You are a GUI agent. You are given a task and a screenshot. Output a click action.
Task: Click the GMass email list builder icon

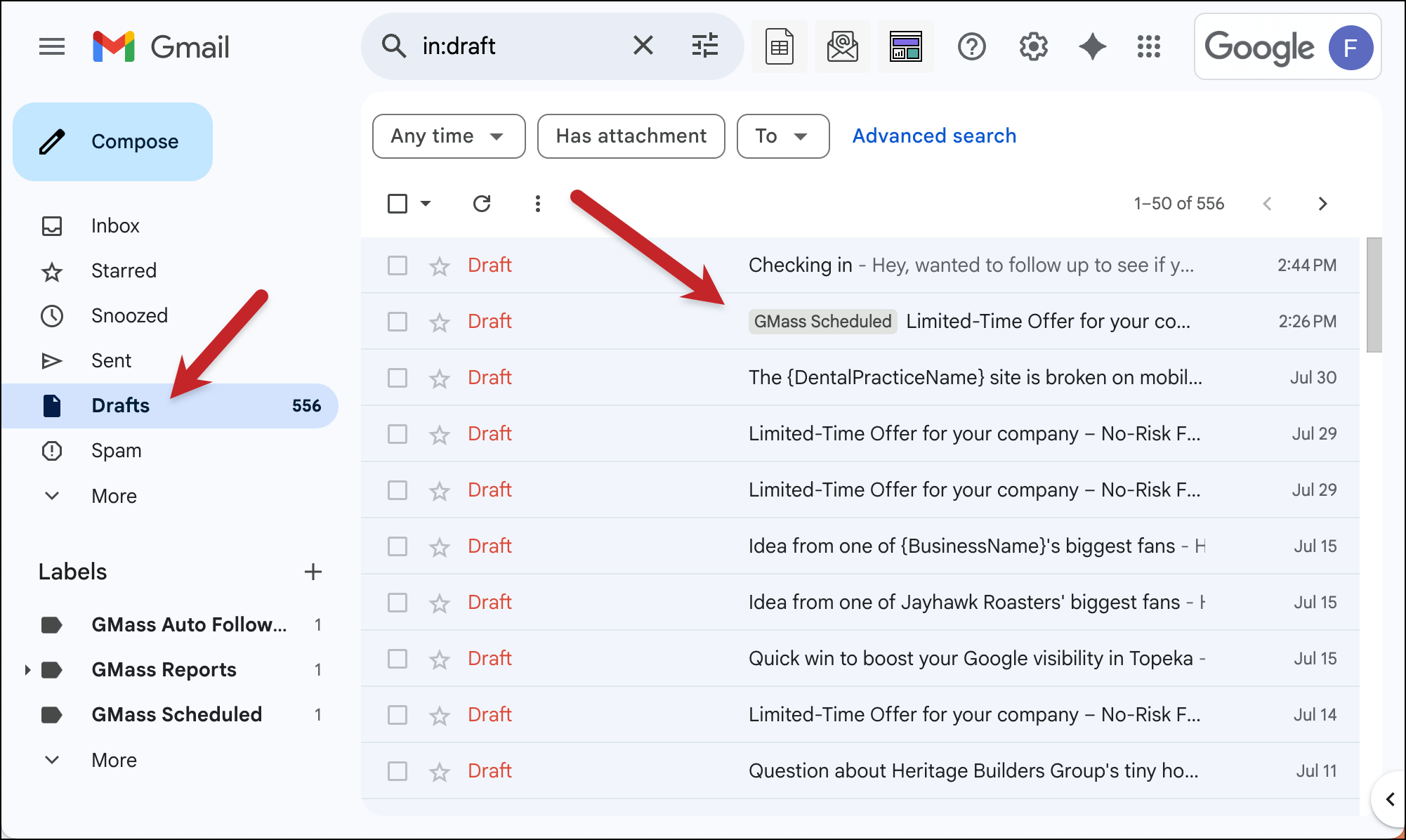(x=842, y=47)
